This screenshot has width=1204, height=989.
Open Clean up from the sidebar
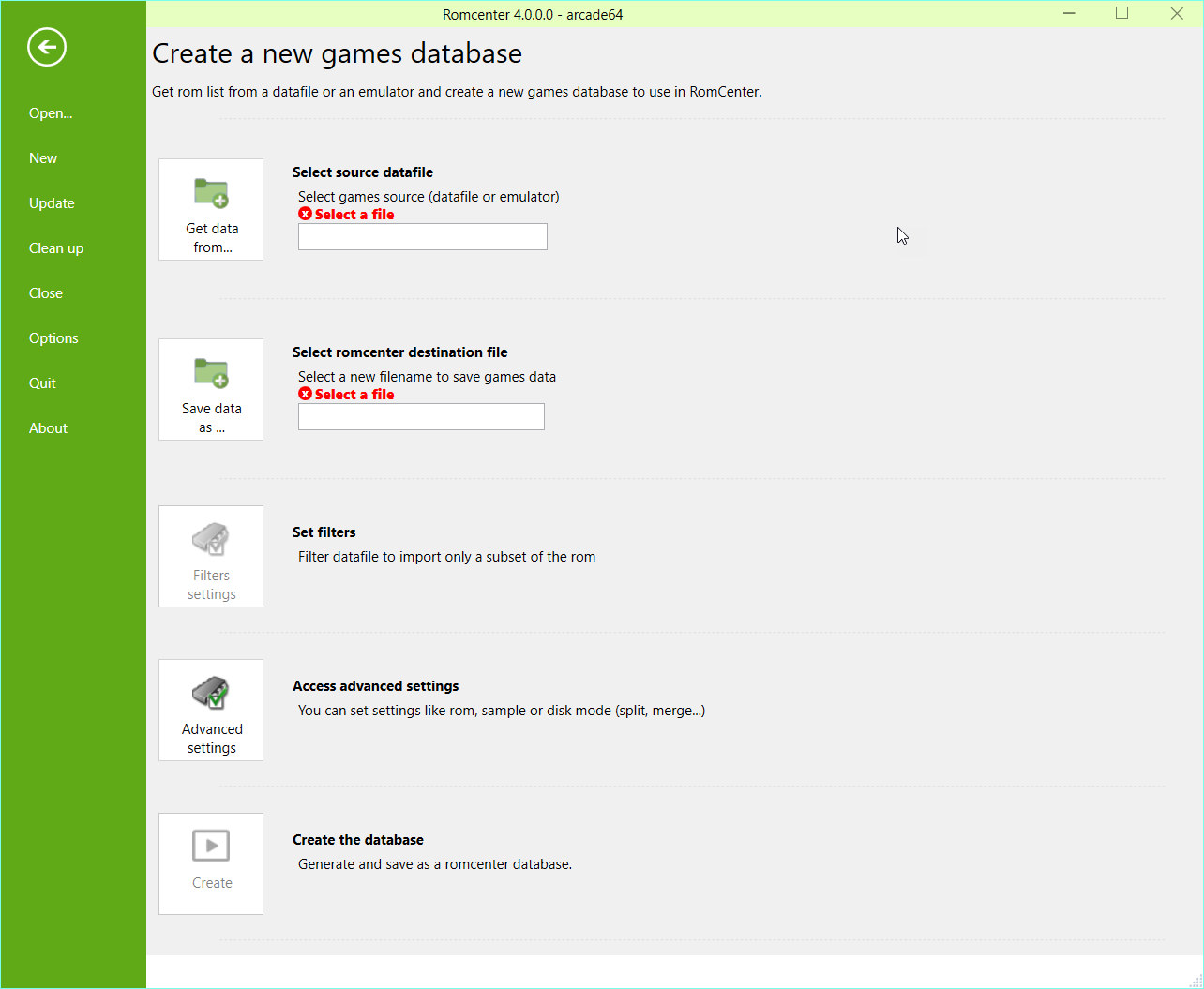tap(56, 248)
